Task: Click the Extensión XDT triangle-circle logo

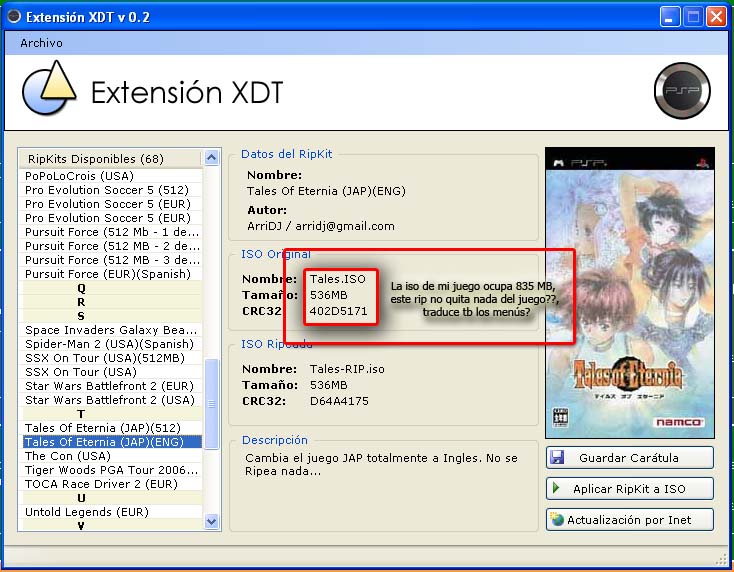Action: pyautogui.click(x=49, y=88)
